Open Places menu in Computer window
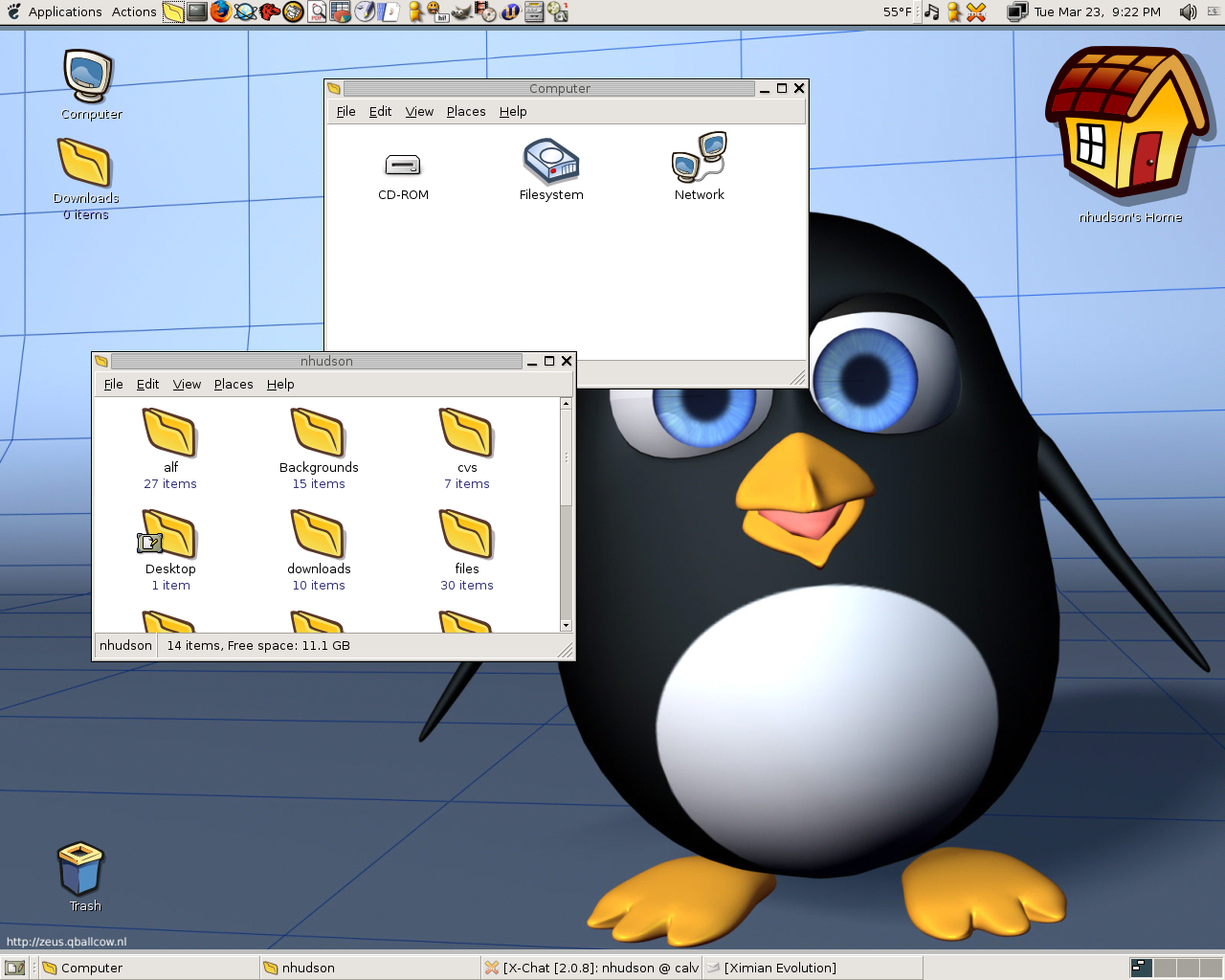1225x980 pixels. (x=466, y=112)
